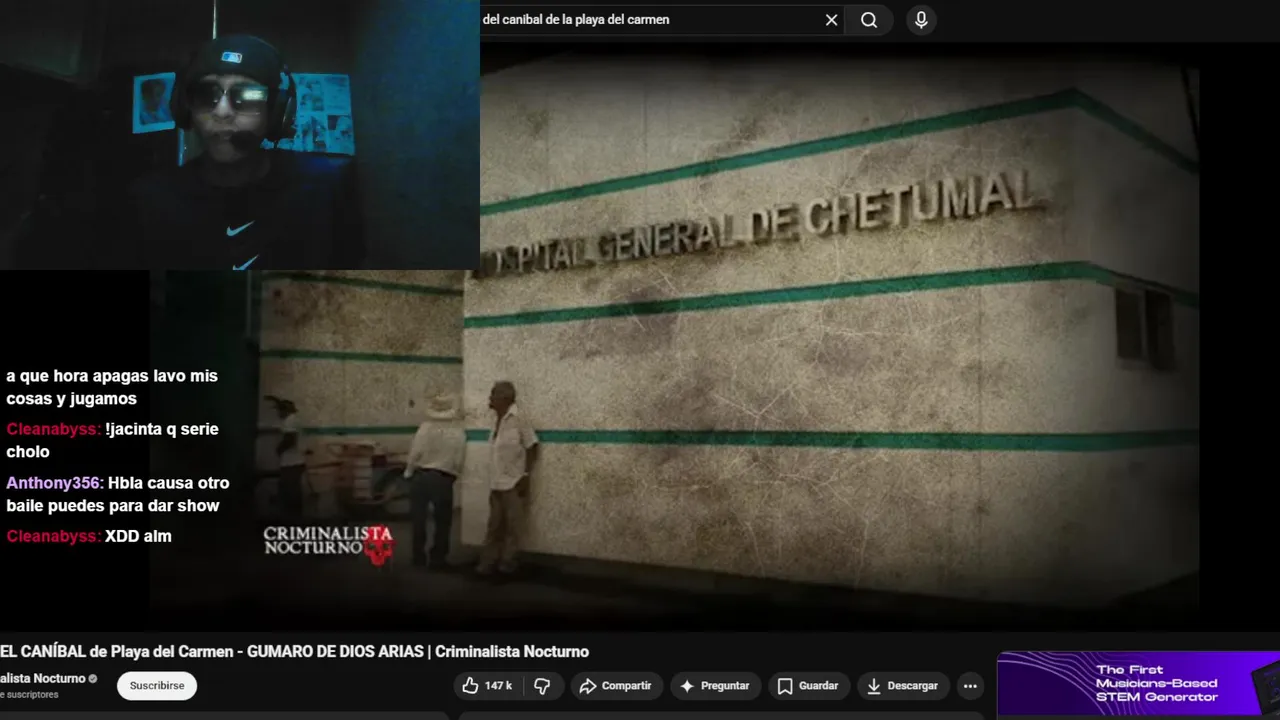1280x720 pixels.
Task: Clear the YouTube search box text
Action: tap(831, 20)
